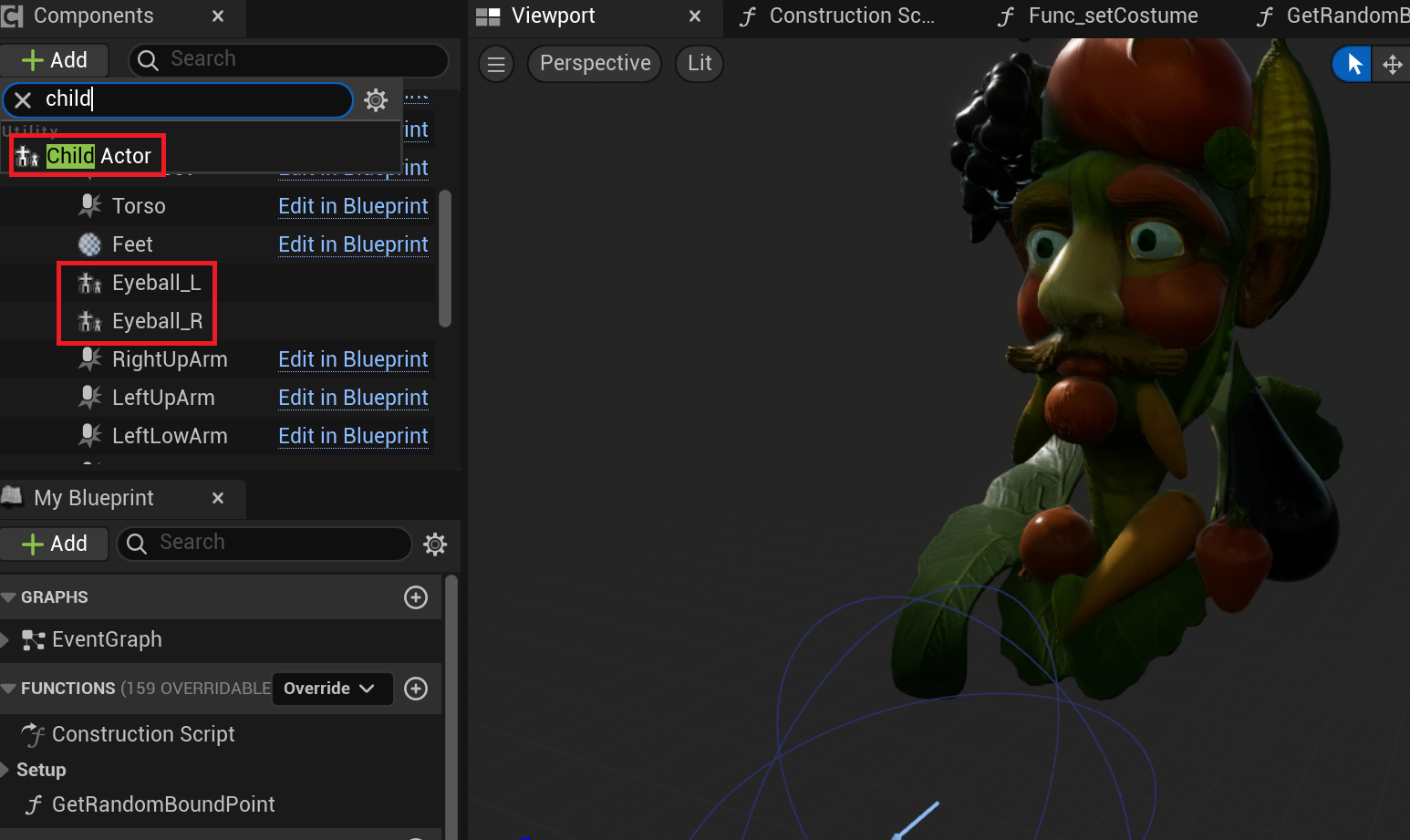Click the Eyeball_R child actor icon

(x=89, y=321)
